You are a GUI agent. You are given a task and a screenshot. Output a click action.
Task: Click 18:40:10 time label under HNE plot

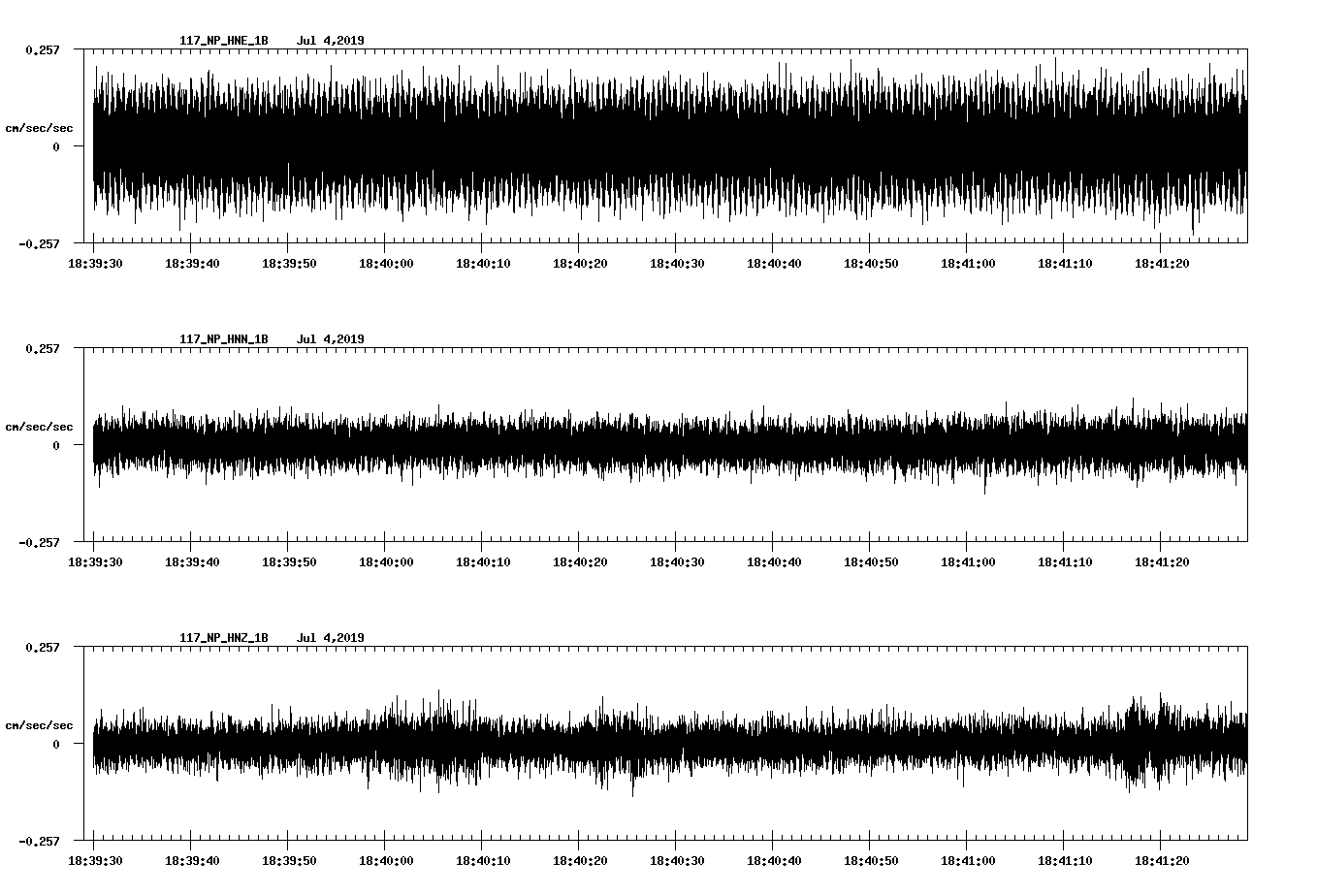click(x=483, y=263)
